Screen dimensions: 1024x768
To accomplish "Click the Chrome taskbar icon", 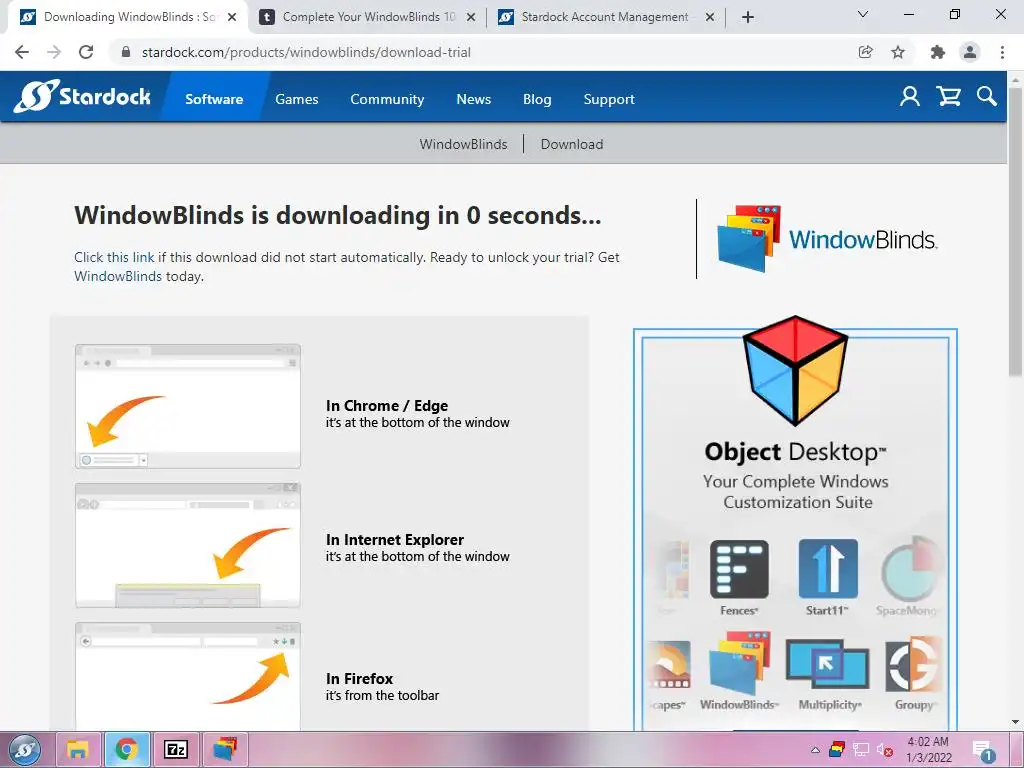I will (x=127, y=749).
